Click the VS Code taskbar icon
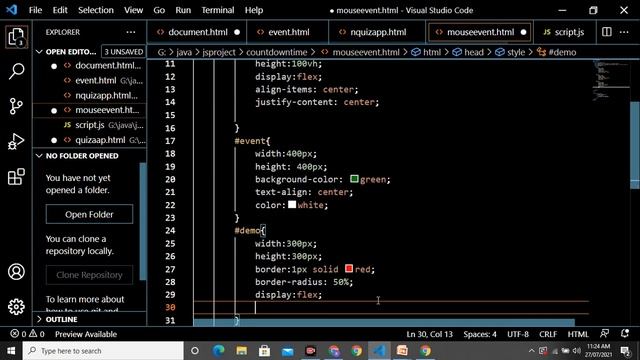 (x=379, y=351)
